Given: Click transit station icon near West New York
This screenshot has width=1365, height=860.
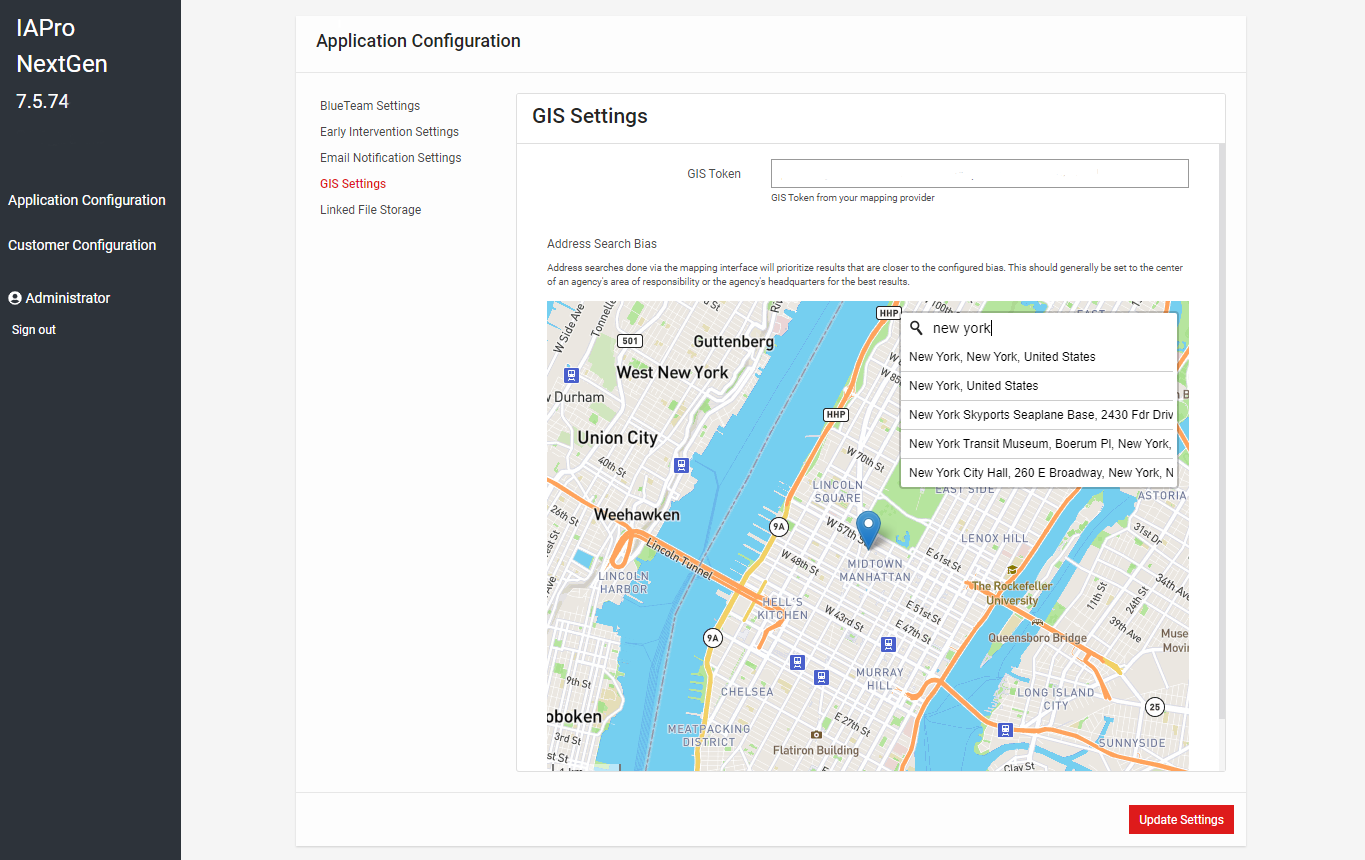Looking at the screenshot, I should click(571, 376).
